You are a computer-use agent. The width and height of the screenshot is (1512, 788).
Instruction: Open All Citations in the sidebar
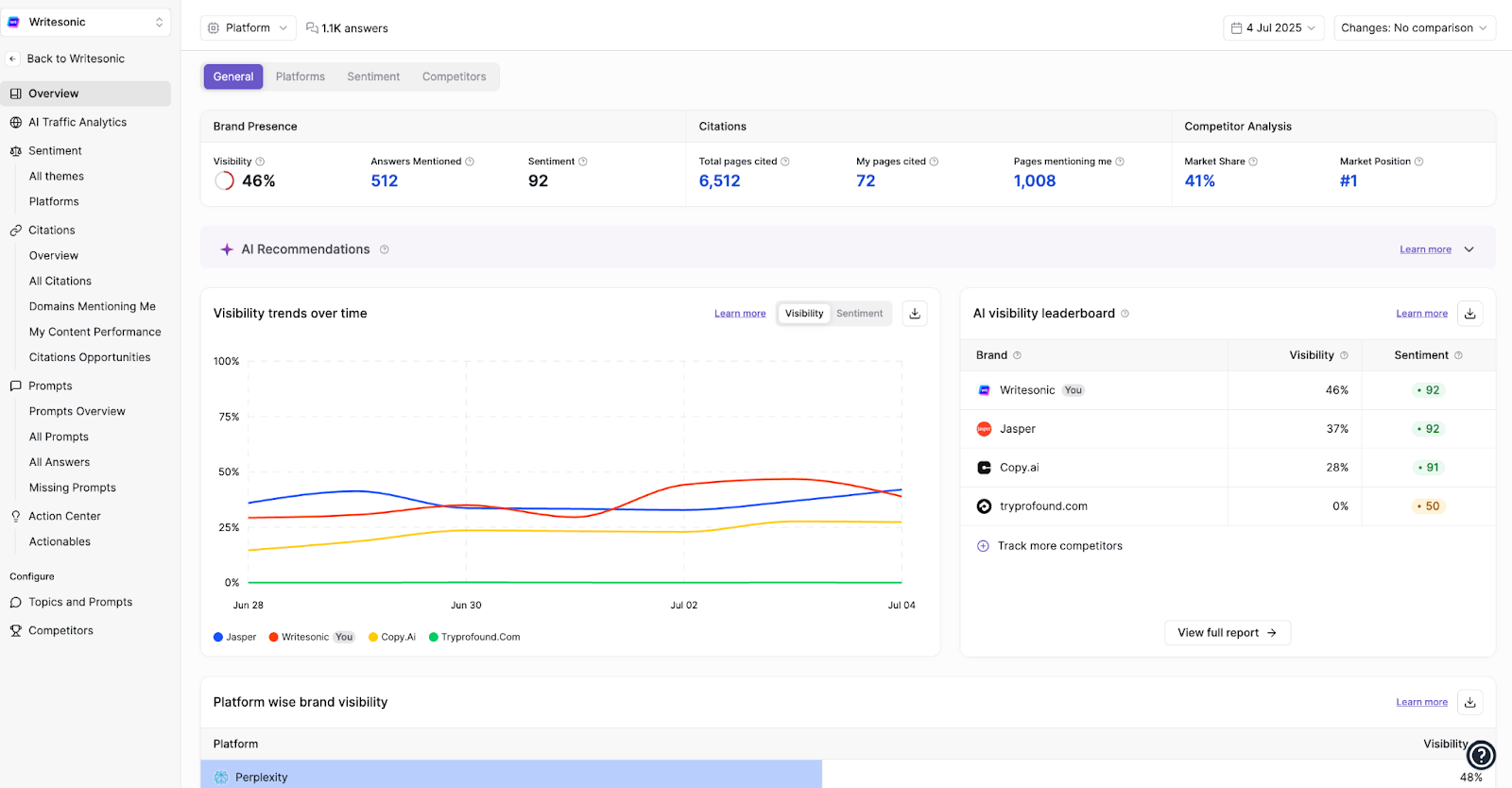[x=60, y=281]
